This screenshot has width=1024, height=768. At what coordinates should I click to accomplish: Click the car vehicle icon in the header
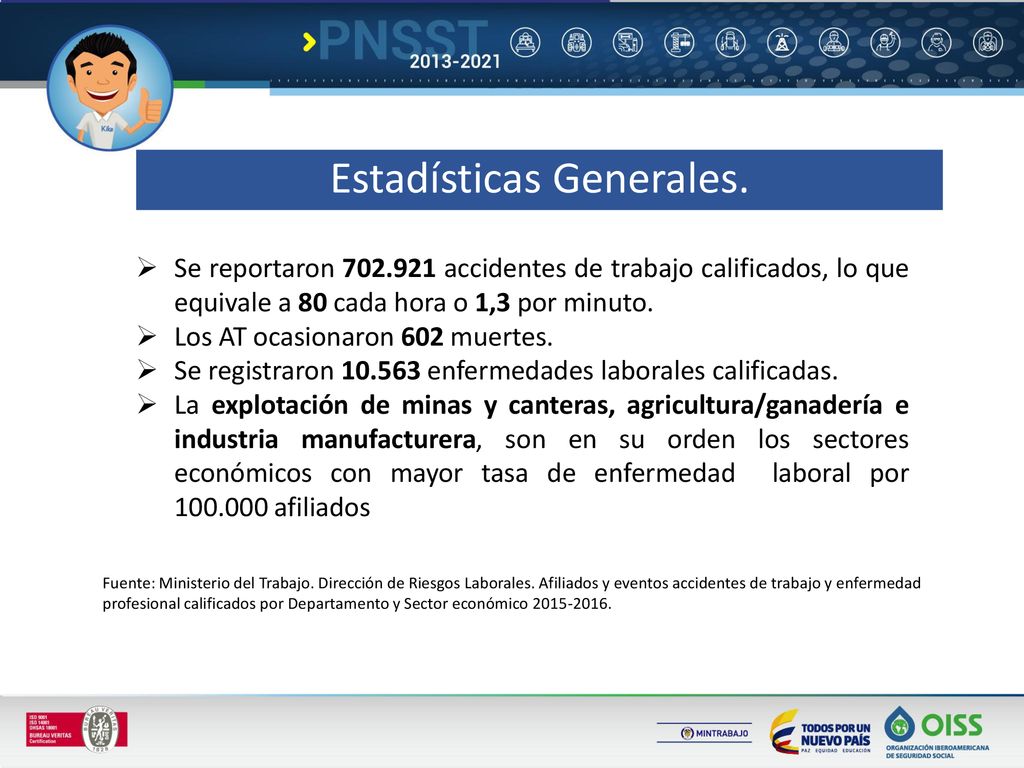tap(731, 43)
